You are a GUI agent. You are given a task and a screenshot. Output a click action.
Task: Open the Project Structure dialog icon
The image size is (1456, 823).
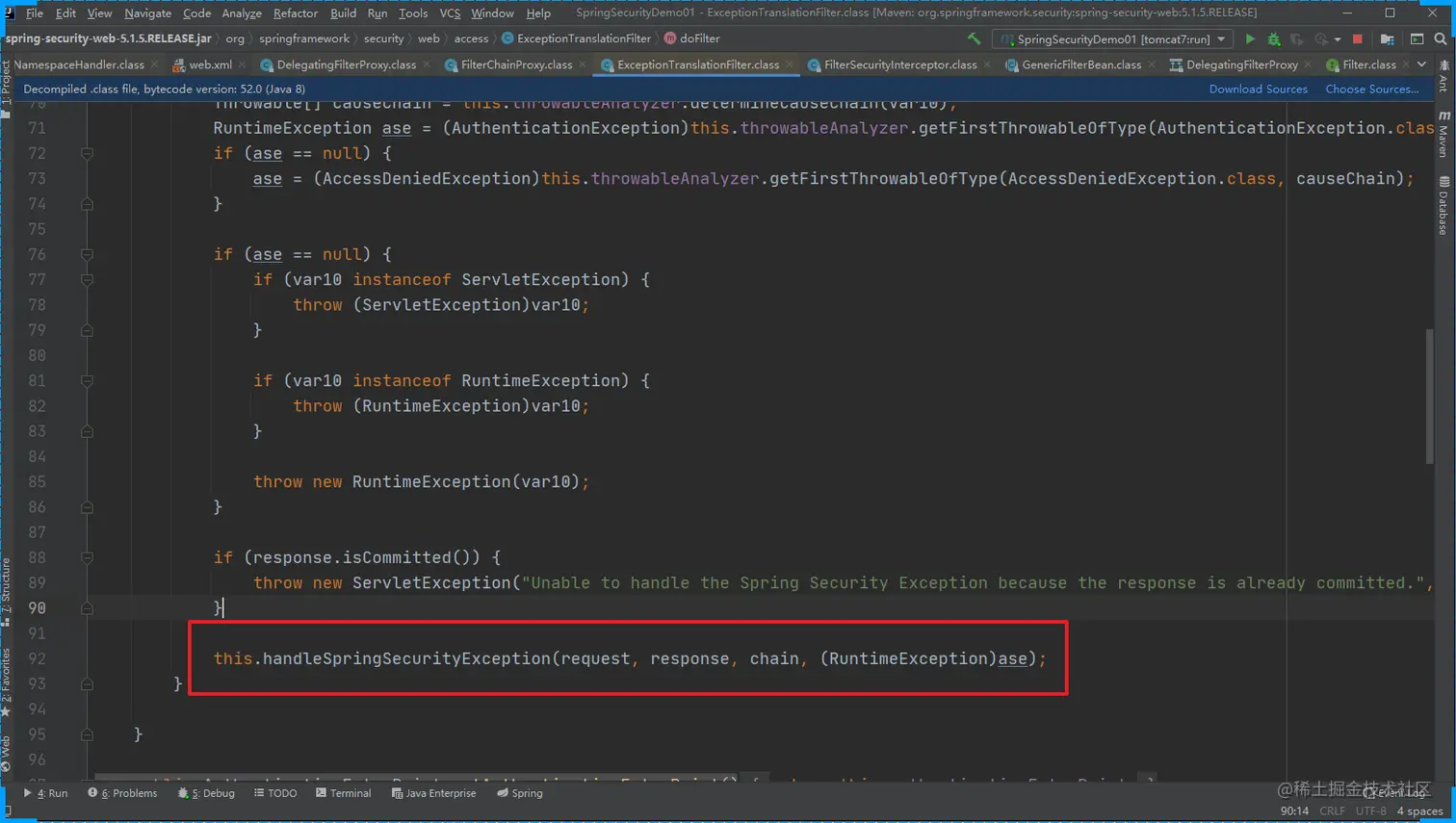click(x=1387, y=39)
